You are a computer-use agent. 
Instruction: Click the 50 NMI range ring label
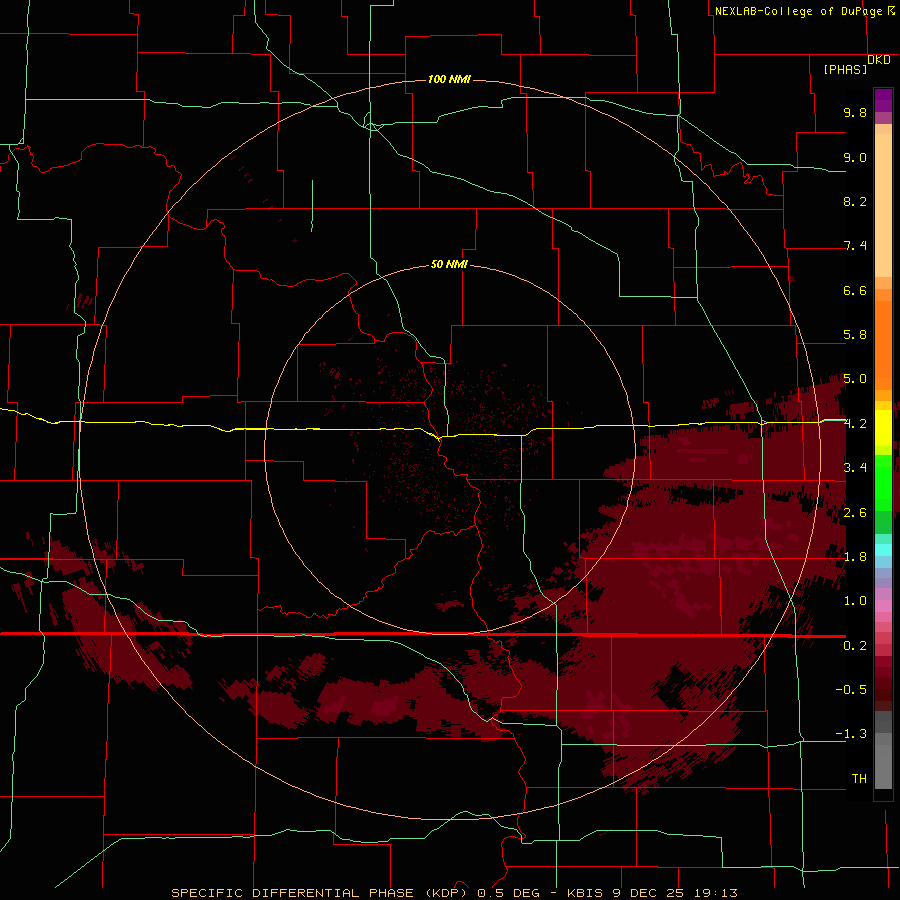click(x=449, y=265)
